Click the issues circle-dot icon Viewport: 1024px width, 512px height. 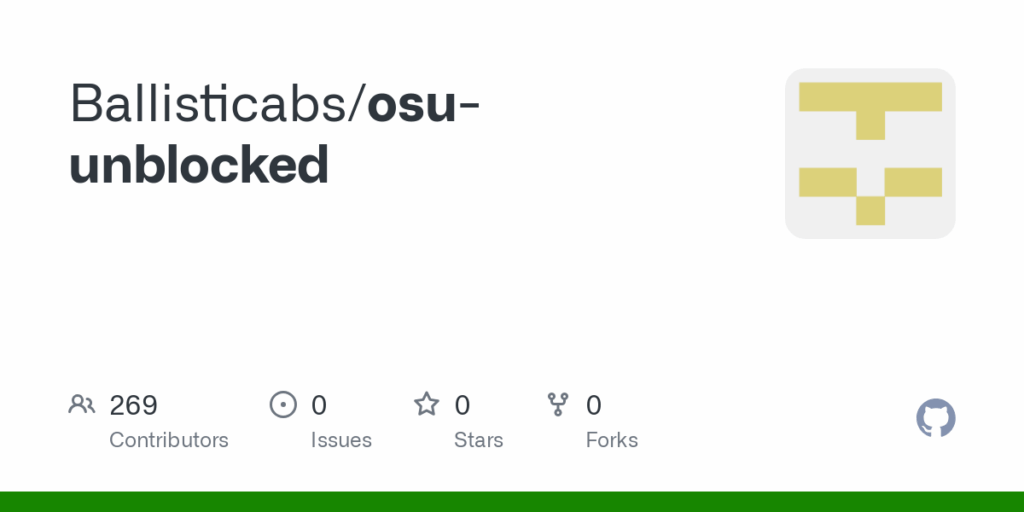[283, 404]
